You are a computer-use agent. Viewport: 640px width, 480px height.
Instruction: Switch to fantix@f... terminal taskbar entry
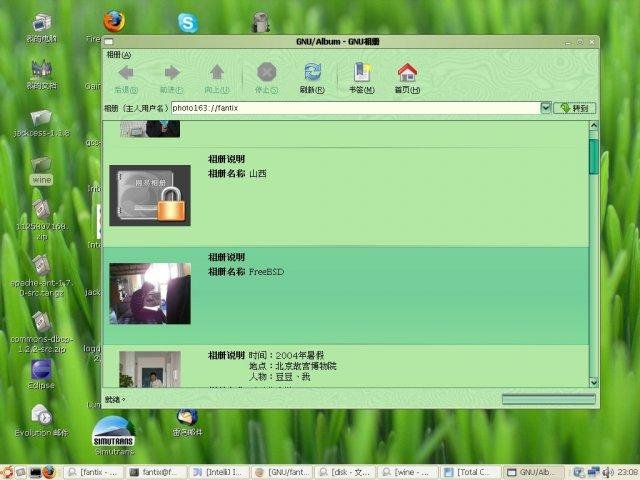(156, 472)
